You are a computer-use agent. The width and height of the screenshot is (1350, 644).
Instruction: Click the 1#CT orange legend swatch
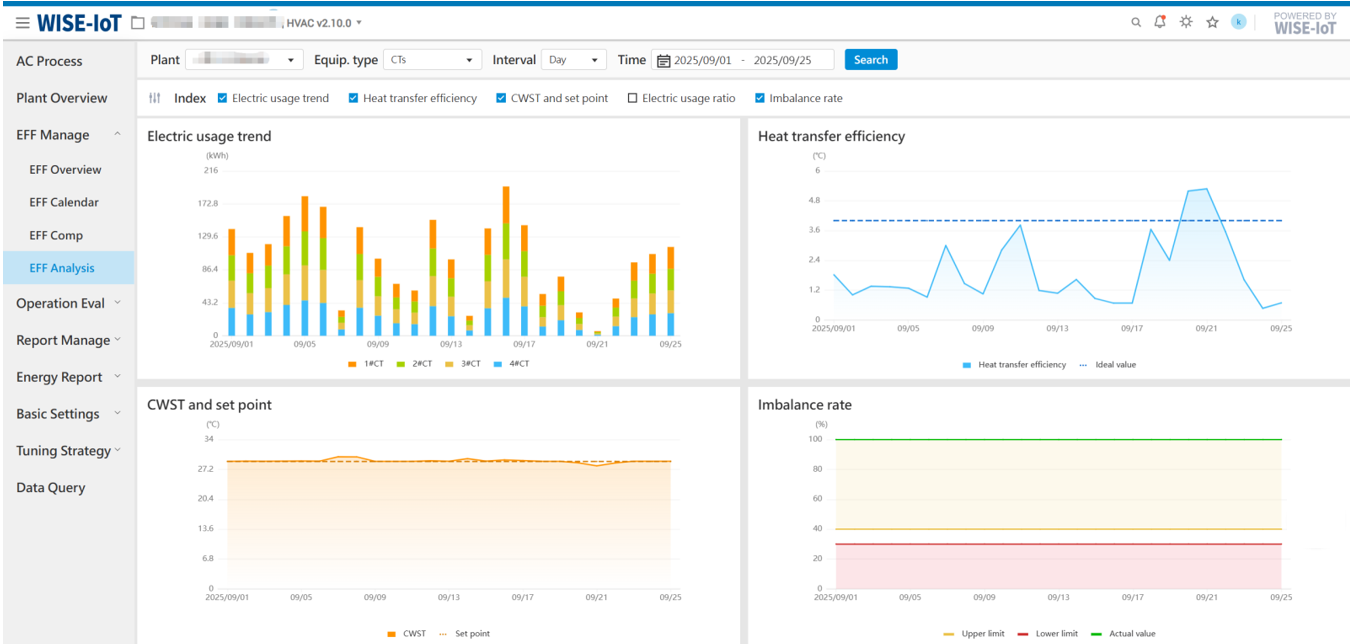(352, 364)
